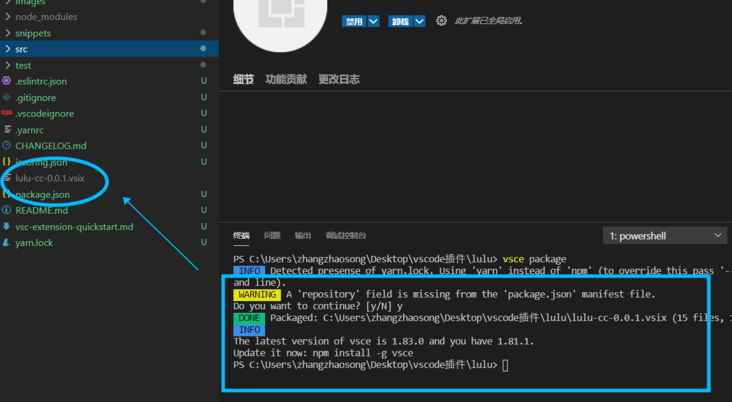The width and height of the screenshot is (732, 402).
Task: Open lulu-cc-0.0.1.vsix in file tree
Action: pos(50,178)
